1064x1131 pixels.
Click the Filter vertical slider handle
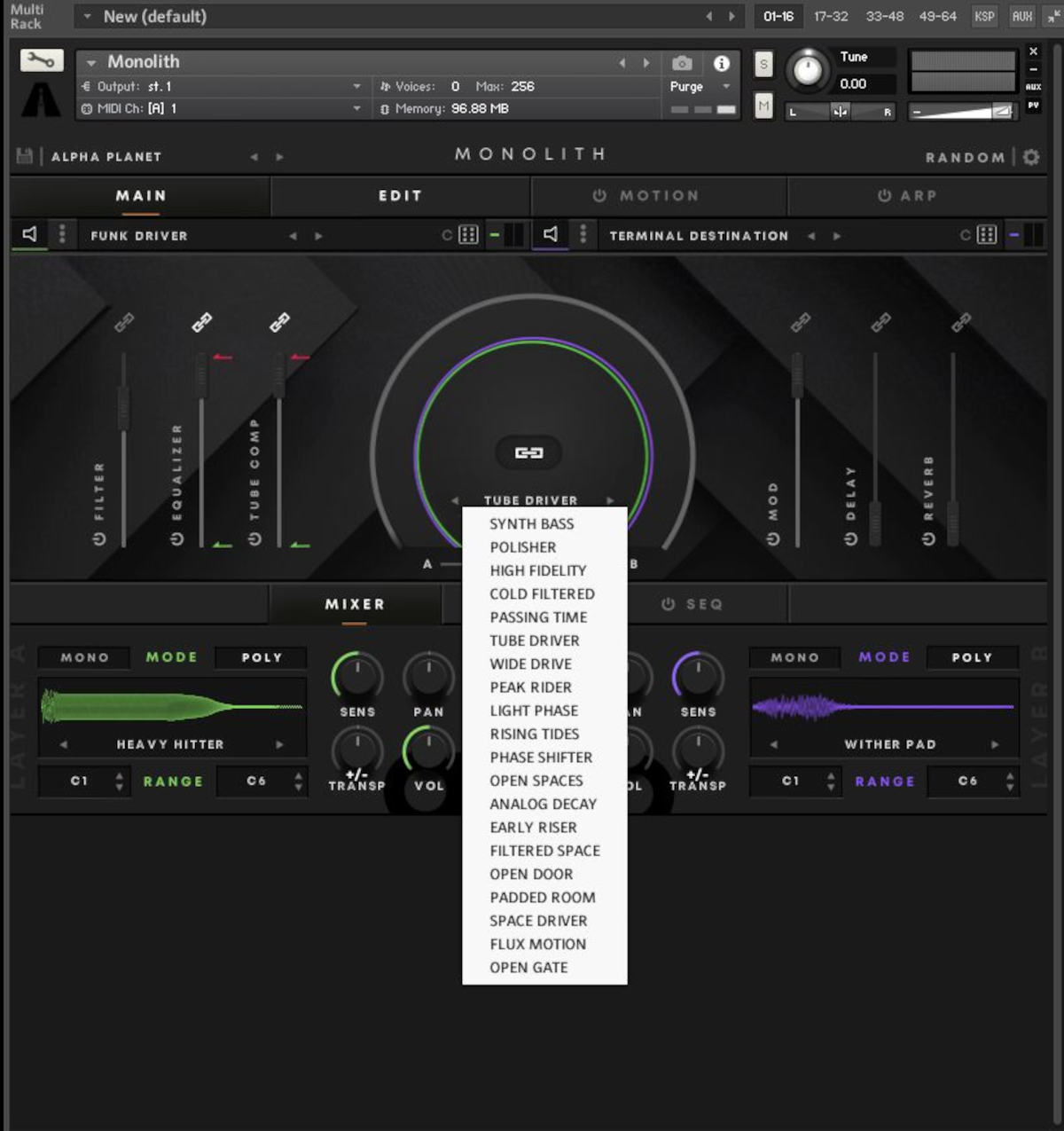123,408
